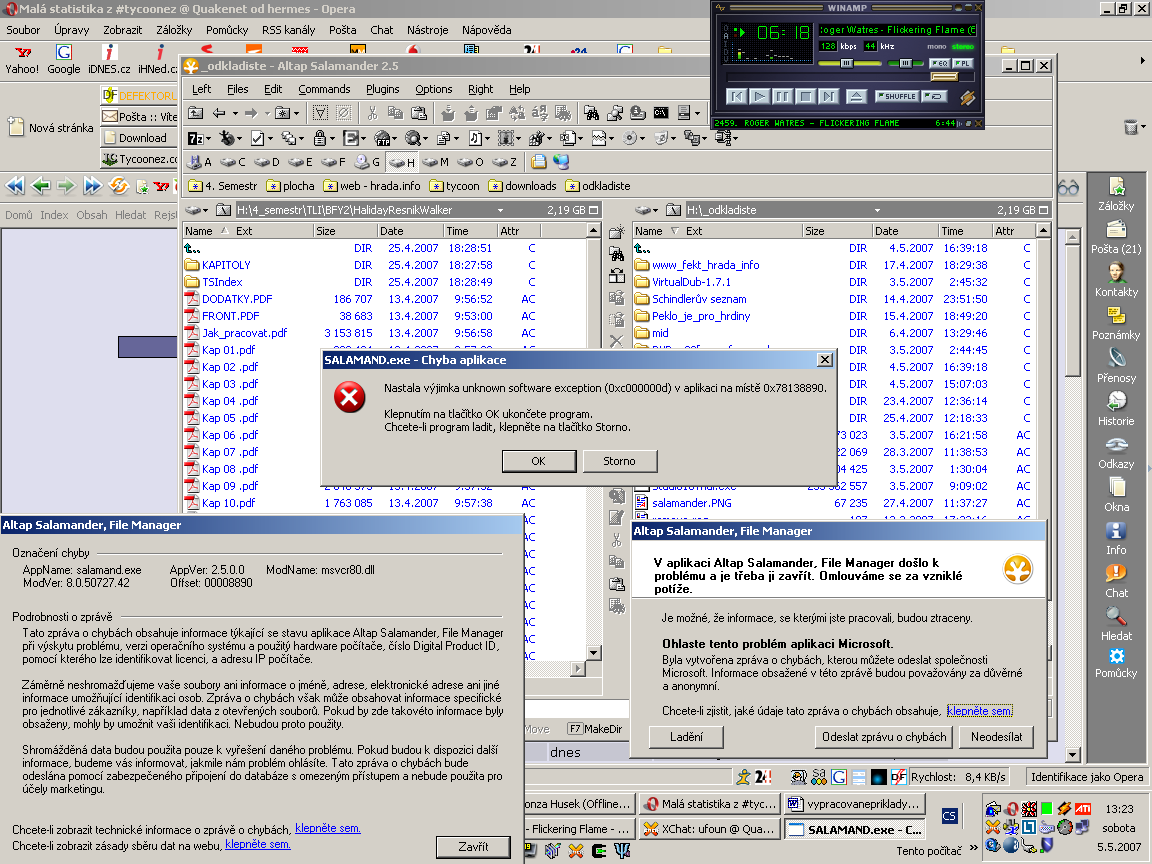This screenshot has height=864, width=1152.
Task: Click the Winamp eject button
Action: tap(855, 96)
